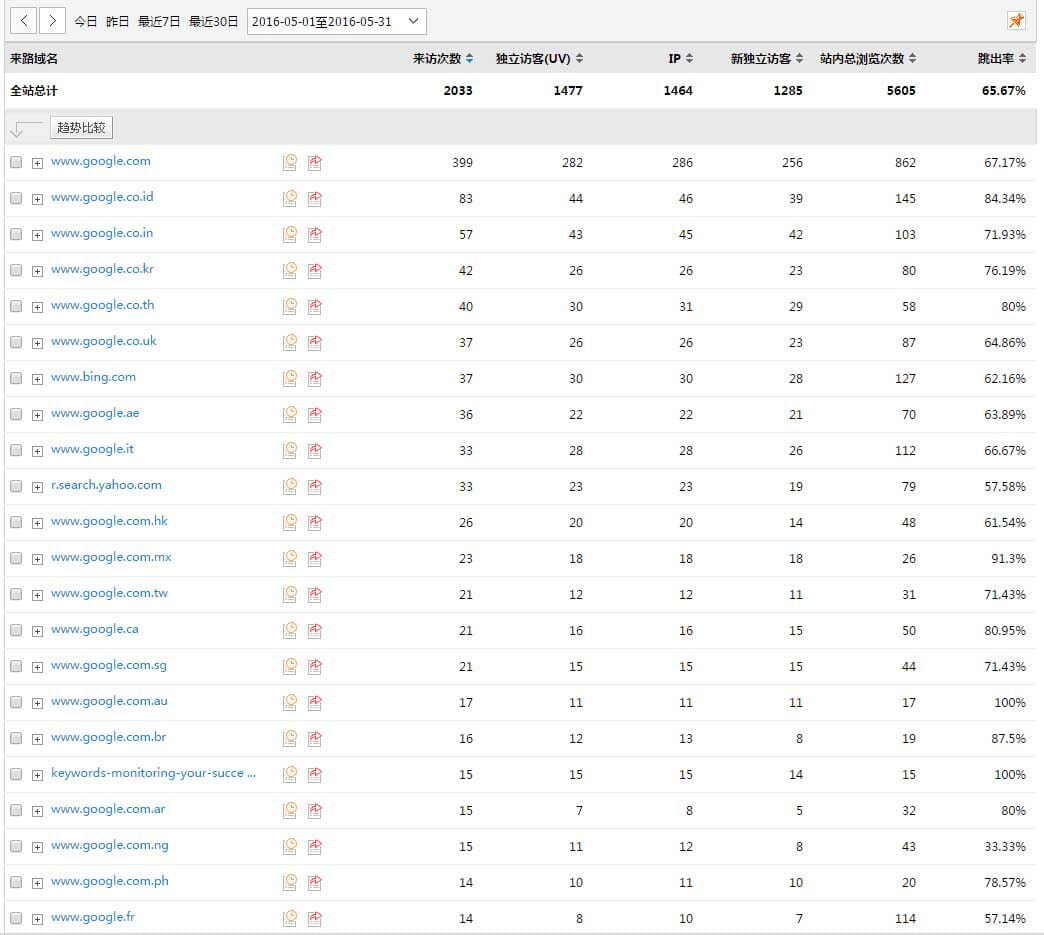1044x935 pixels.
Task: Expand the www.google.co.uk row
Action: [x=37, y=343]
